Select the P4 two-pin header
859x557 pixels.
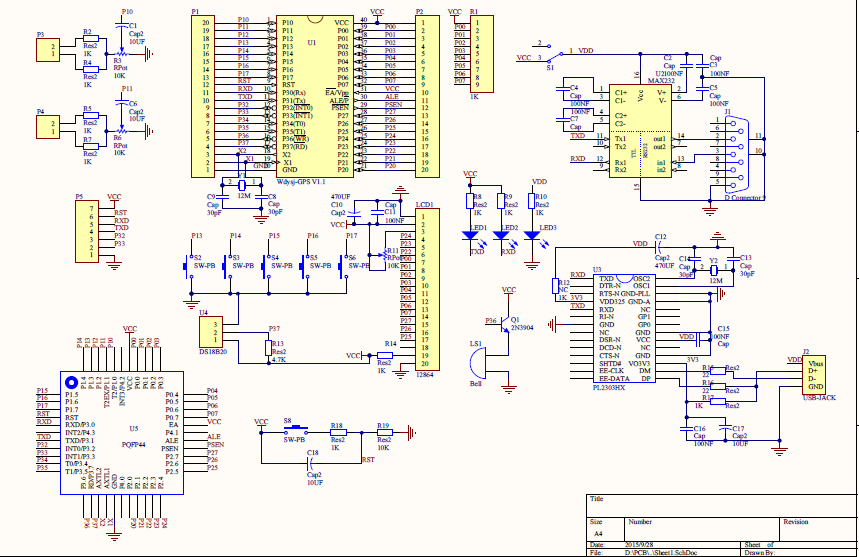pyautogui.click(x=48, y=127)
